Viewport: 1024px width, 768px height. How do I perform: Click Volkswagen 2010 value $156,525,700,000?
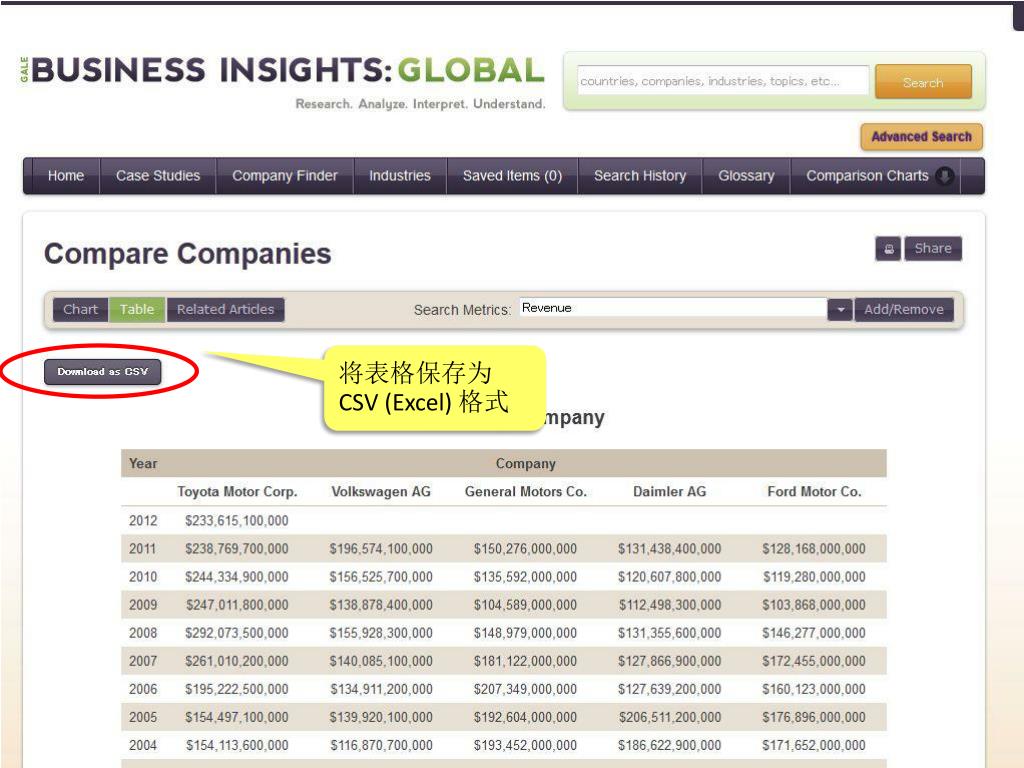(x=381, y=577)
